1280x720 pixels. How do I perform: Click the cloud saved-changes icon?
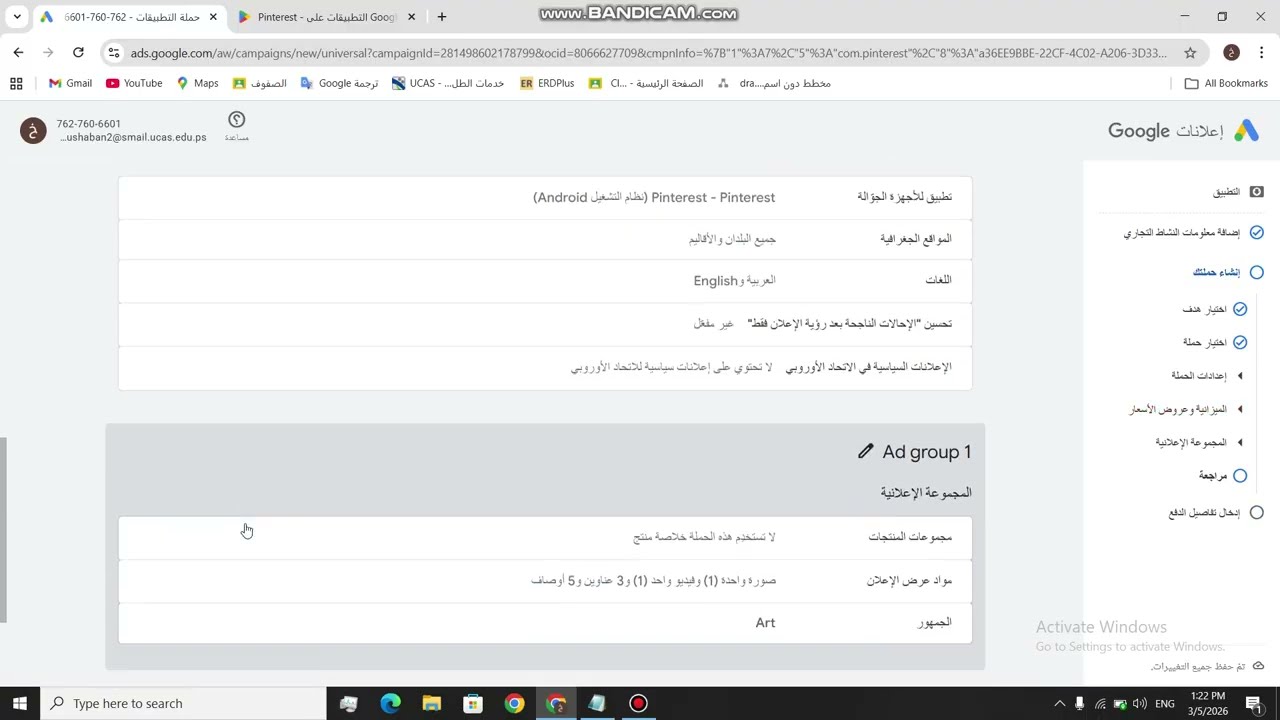[1258, 666]
